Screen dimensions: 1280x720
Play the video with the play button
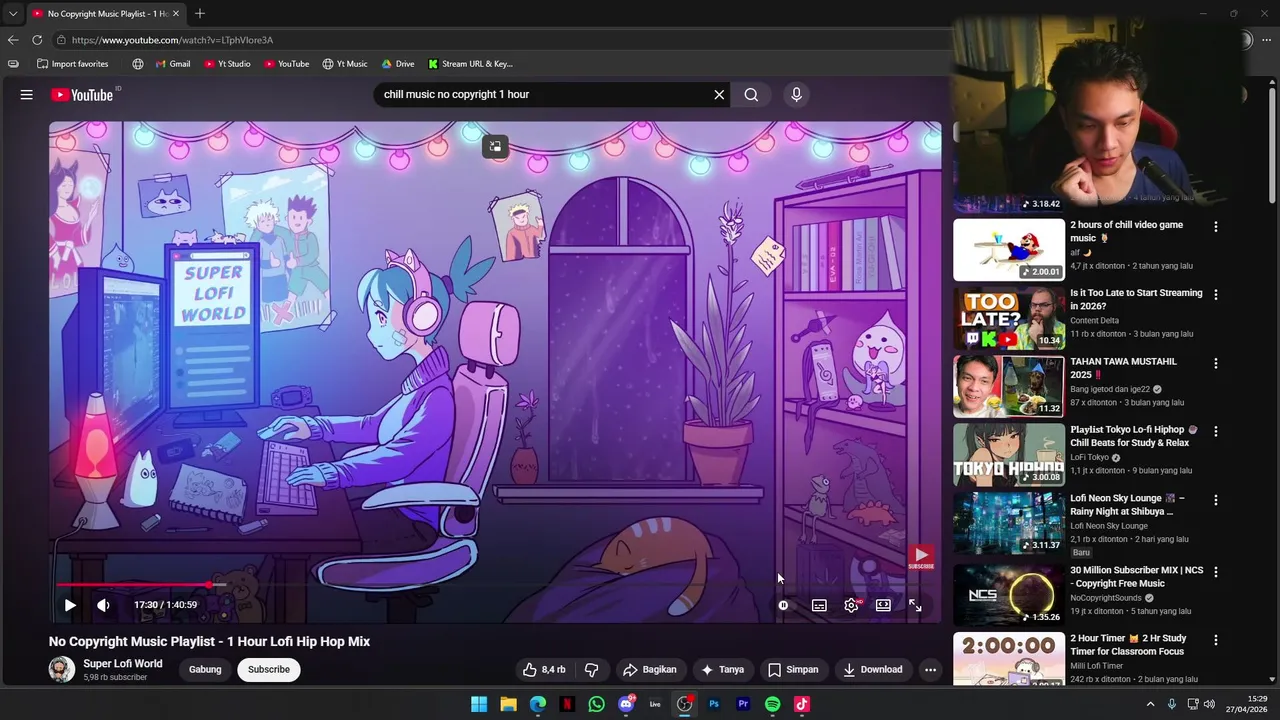(x=70, y=605)
